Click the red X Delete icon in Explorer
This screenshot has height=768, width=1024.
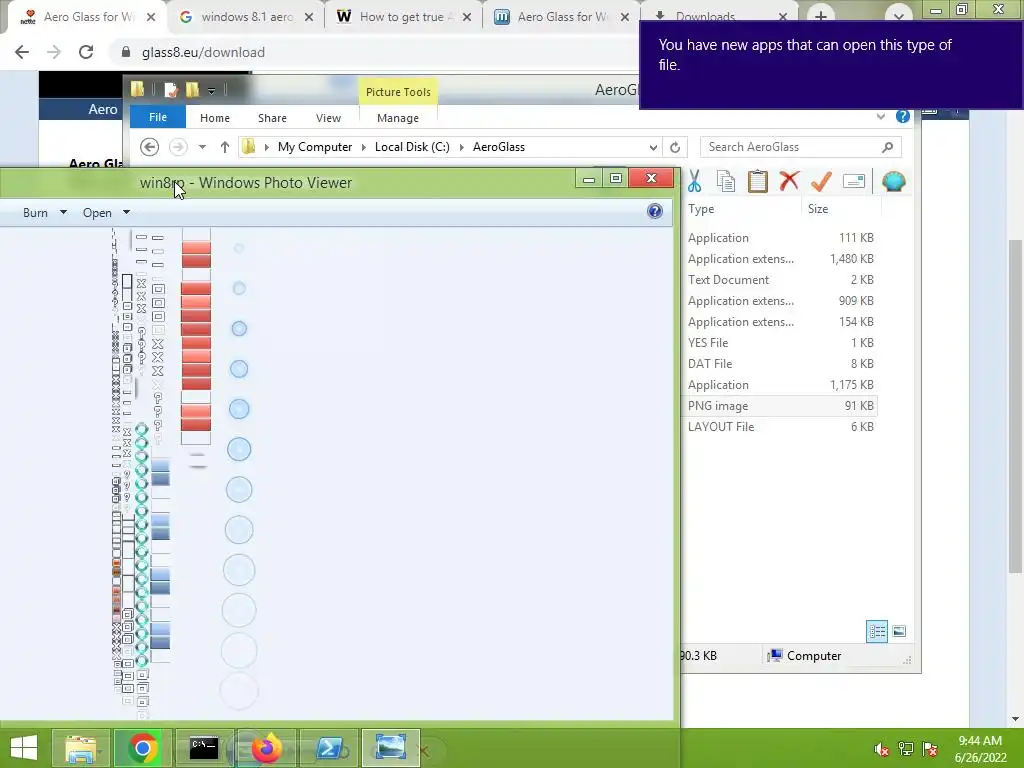click(x=789, y=180)
